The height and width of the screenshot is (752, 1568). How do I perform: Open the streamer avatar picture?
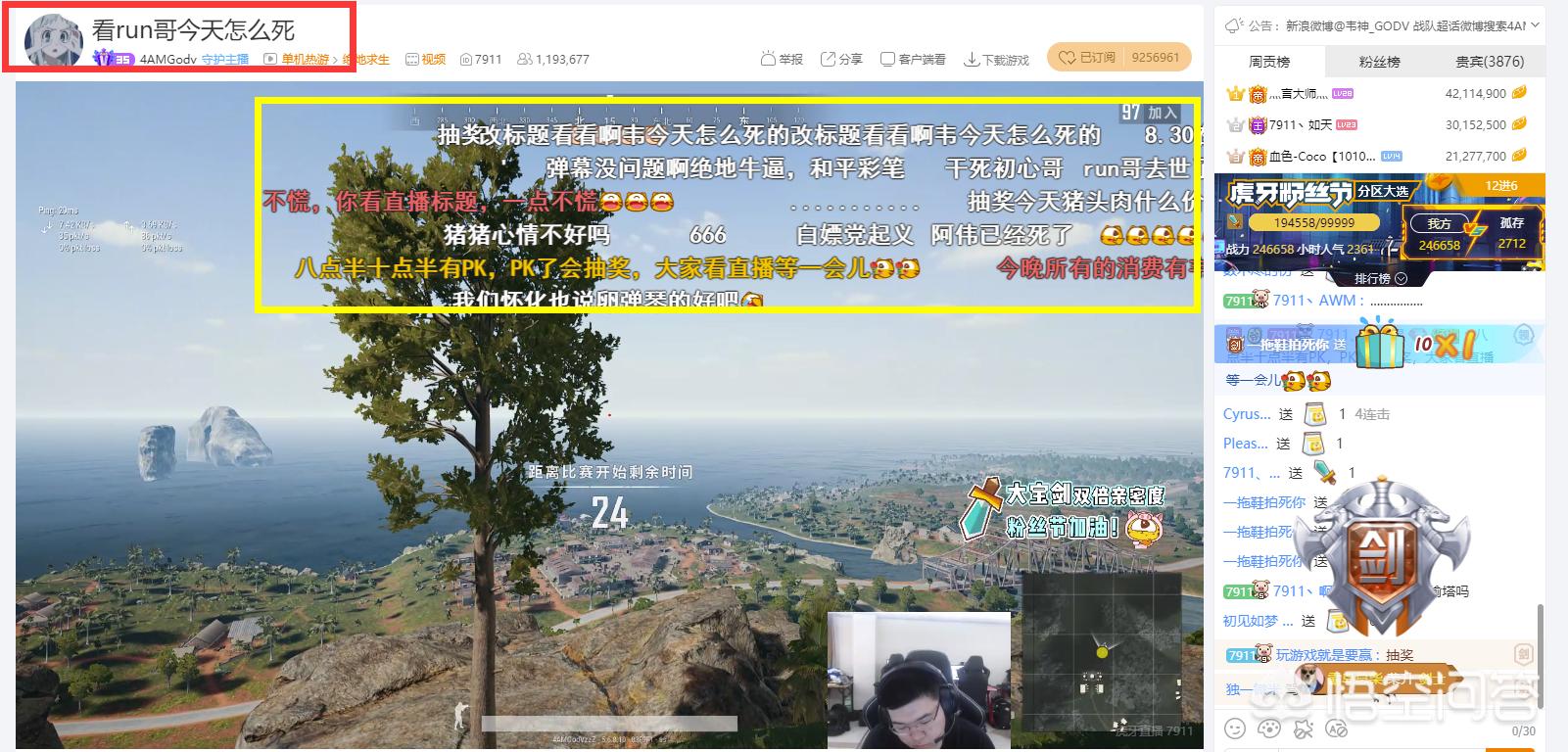[53, 41]
